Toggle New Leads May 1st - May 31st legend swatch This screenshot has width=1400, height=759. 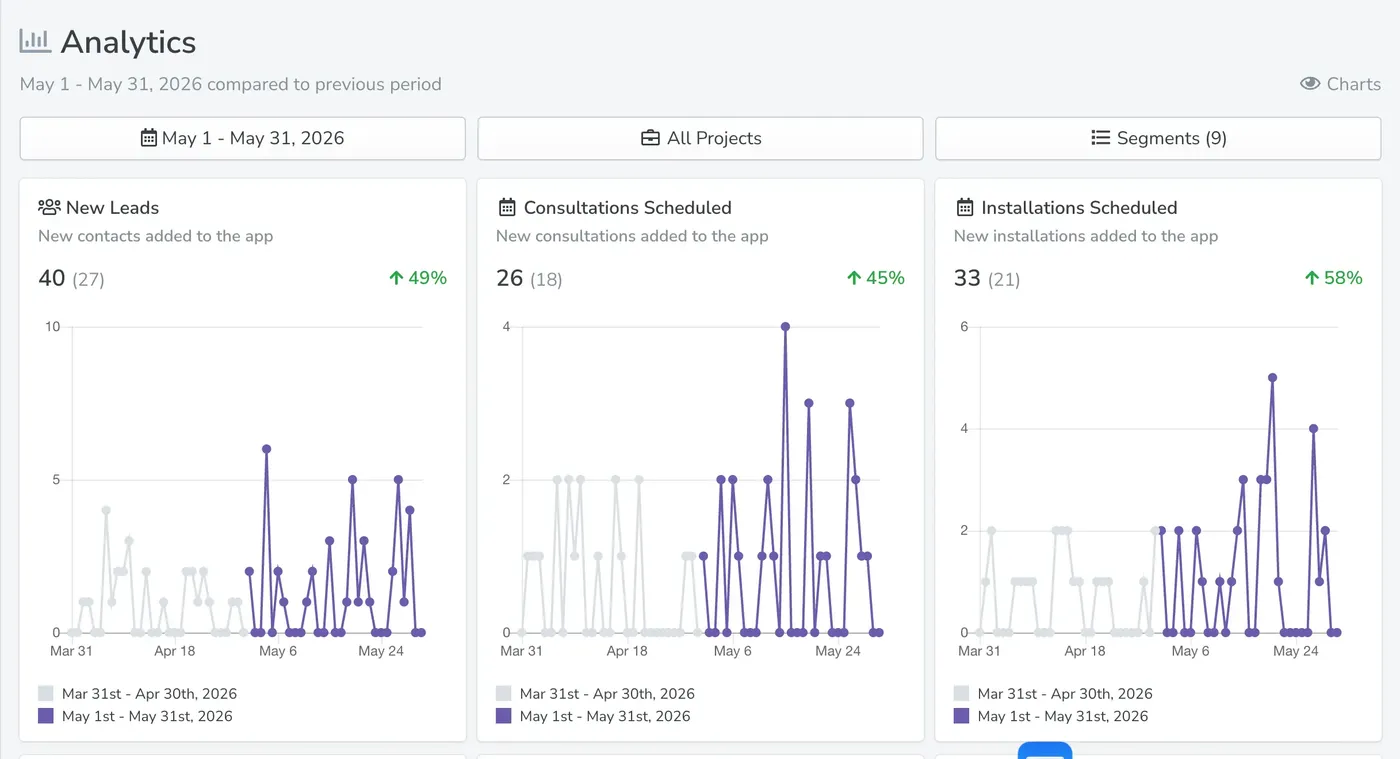pyautogui.click(x=46, y=716)
